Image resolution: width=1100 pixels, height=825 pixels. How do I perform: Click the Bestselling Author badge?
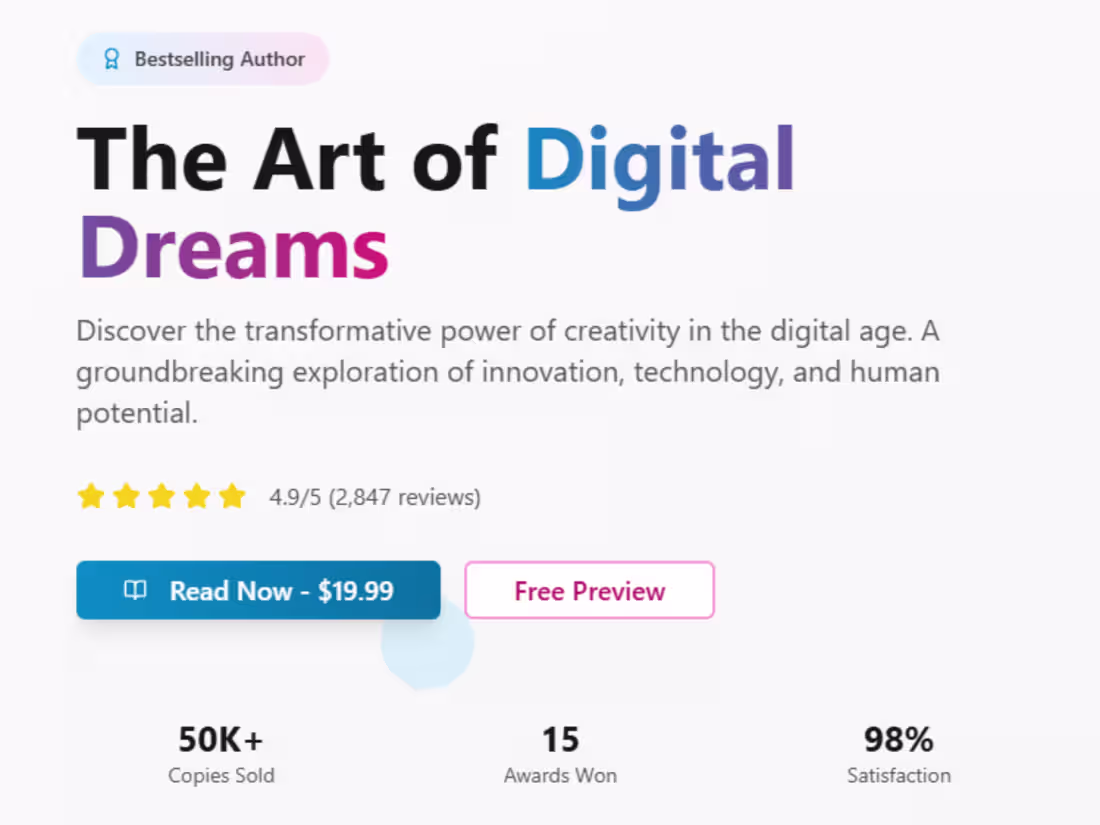pos(202,59)
